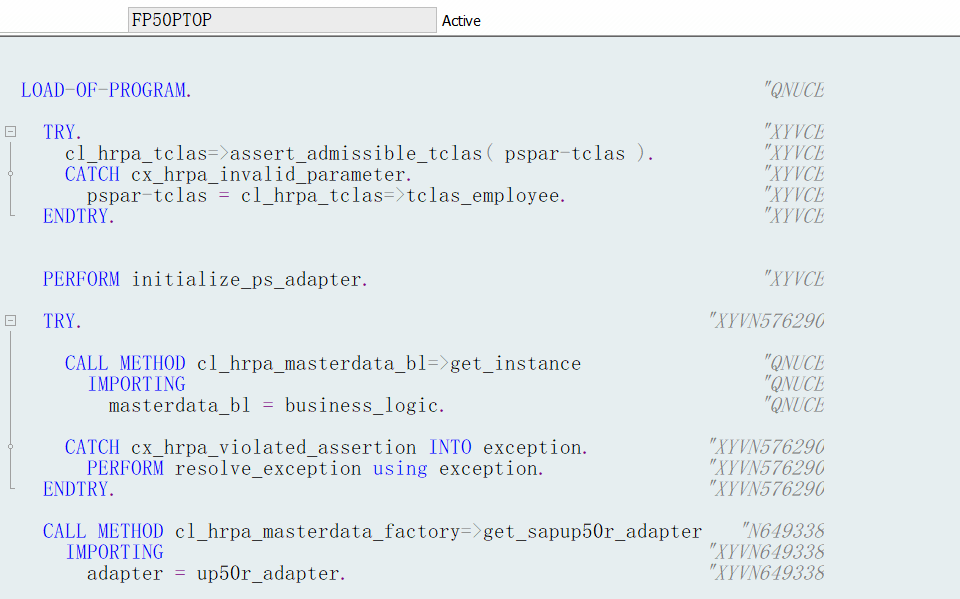Click the ENDTRY keyword of the second block
The height and width of the screenshot is (599, 960).
(75, 489)
